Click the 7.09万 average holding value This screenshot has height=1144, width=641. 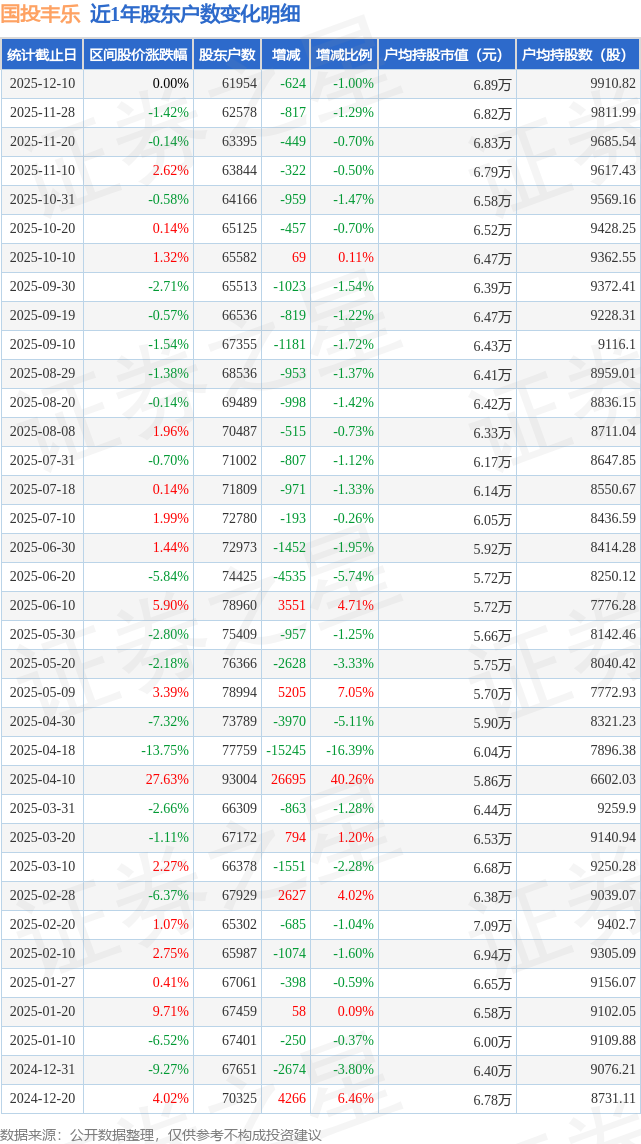pyautogui.click(x=492, y=926)
